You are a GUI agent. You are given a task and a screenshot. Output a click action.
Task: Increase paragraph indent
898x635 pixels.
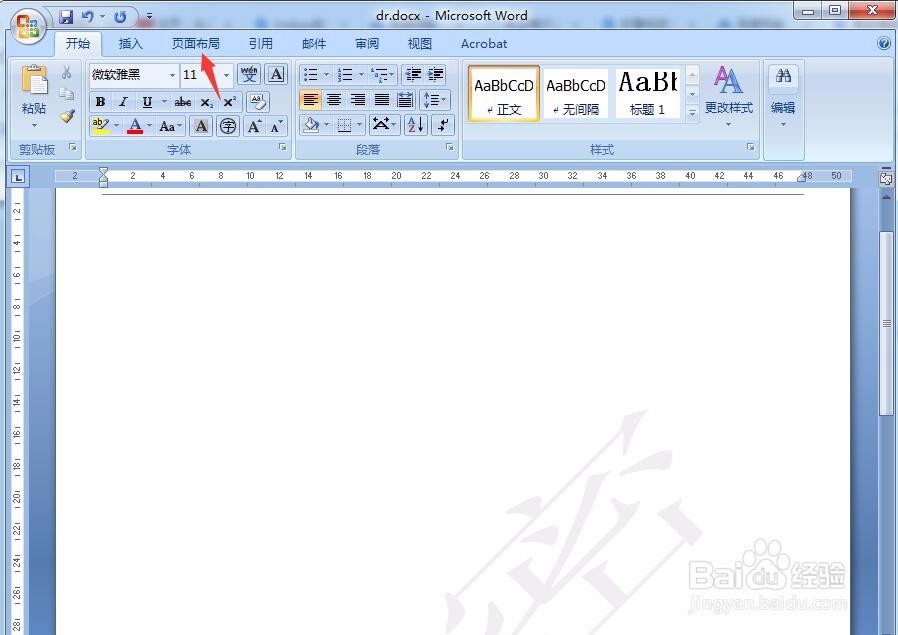click(x=435, y=74)
